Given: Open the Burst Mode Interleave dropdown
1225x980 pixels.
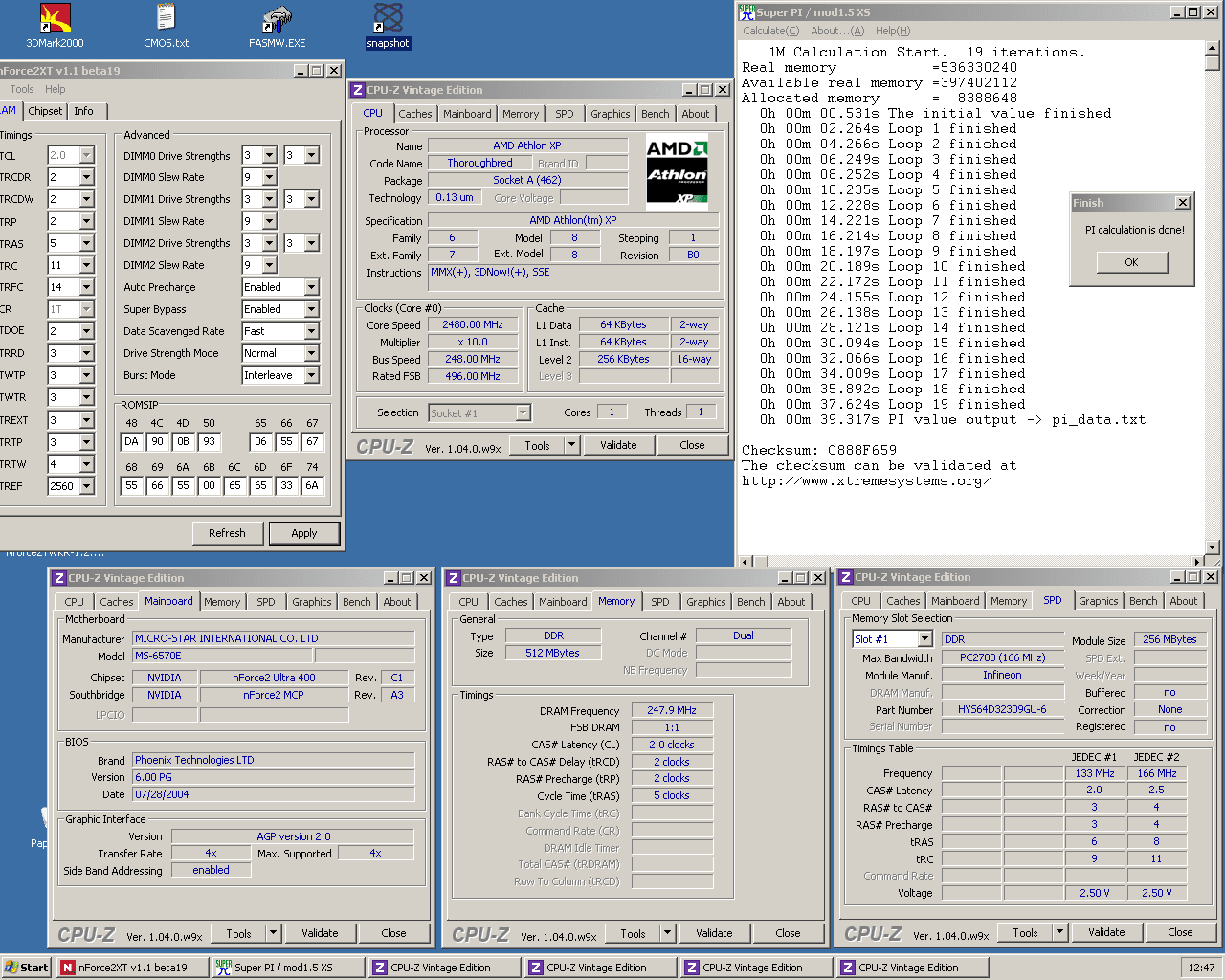Looking at the screenshot, I should pos(311,375).
